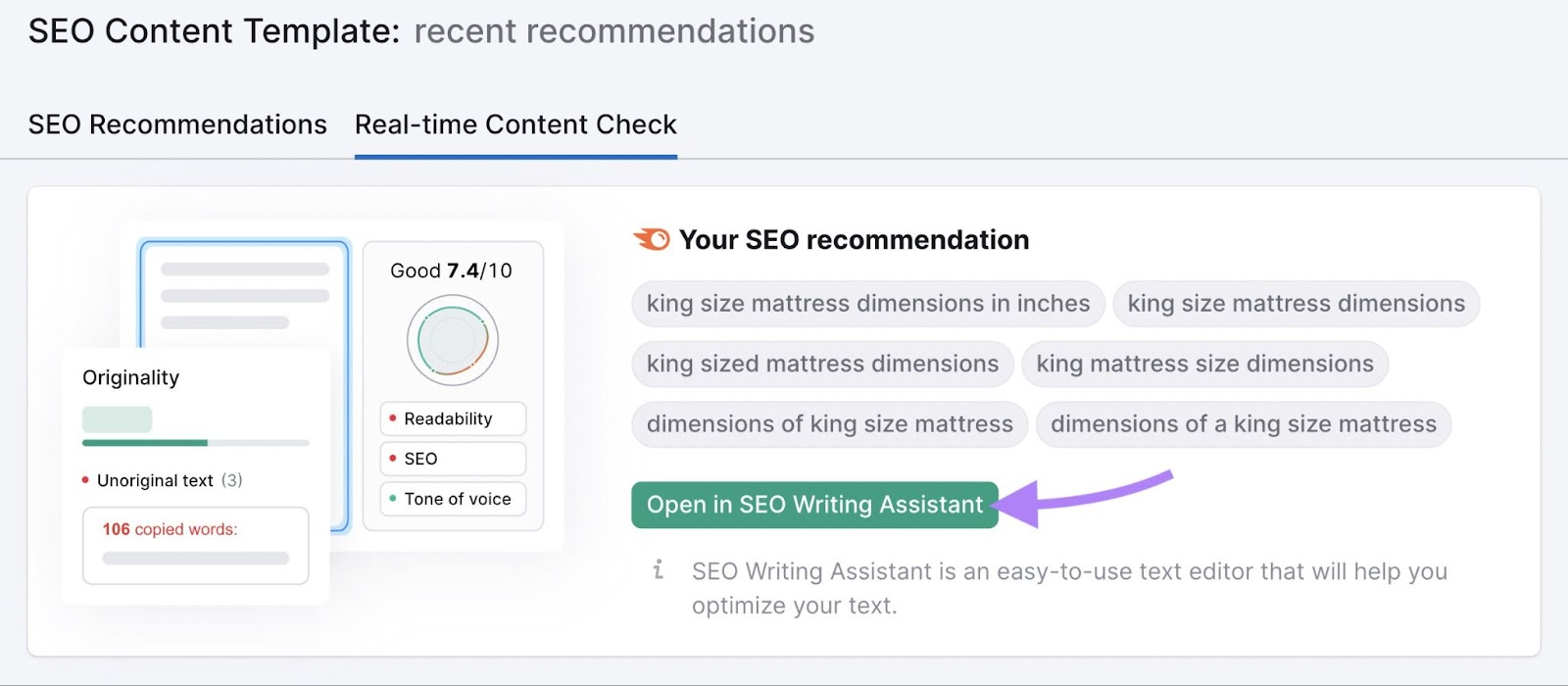Click the 106 copied words box
The height and width of the screenshot is (686, 1568).
point(195,545)
